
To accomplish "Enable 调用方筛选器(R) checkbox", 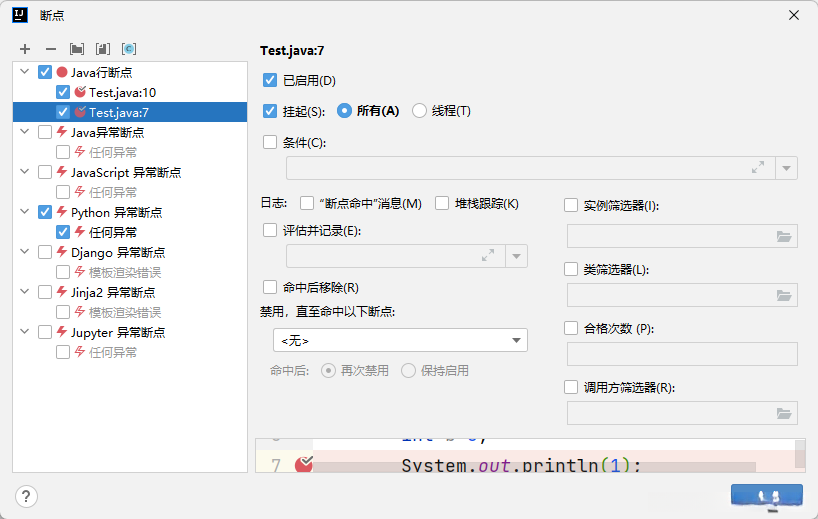I will pyautogui.click(x=571, y=387).
